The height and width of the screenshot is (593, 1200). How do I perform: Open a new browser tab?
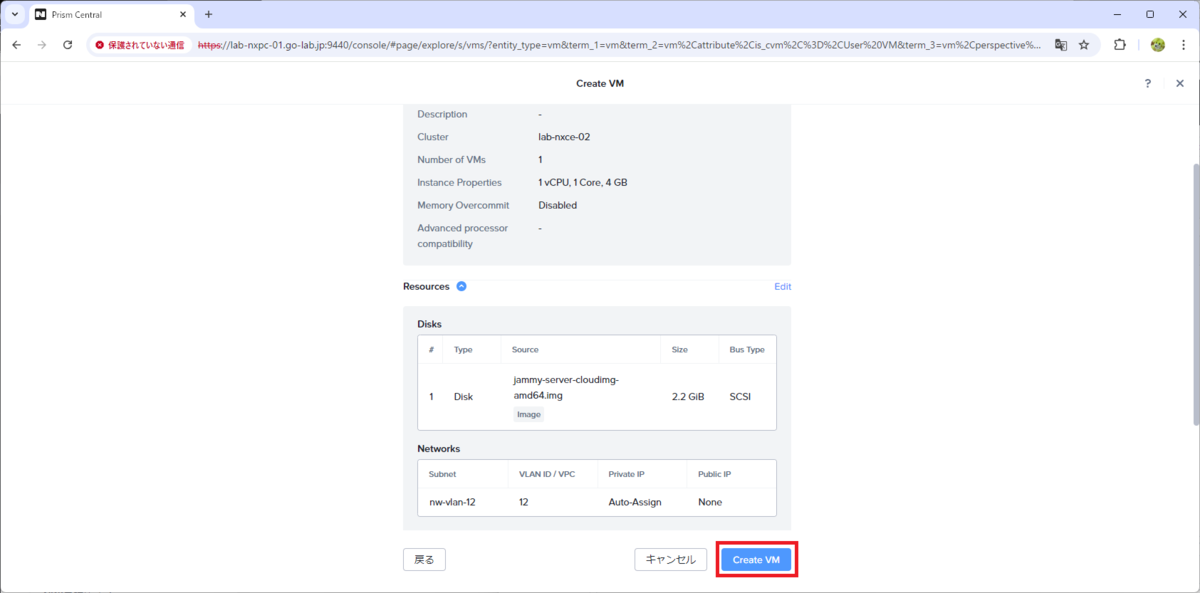(208, 14)
